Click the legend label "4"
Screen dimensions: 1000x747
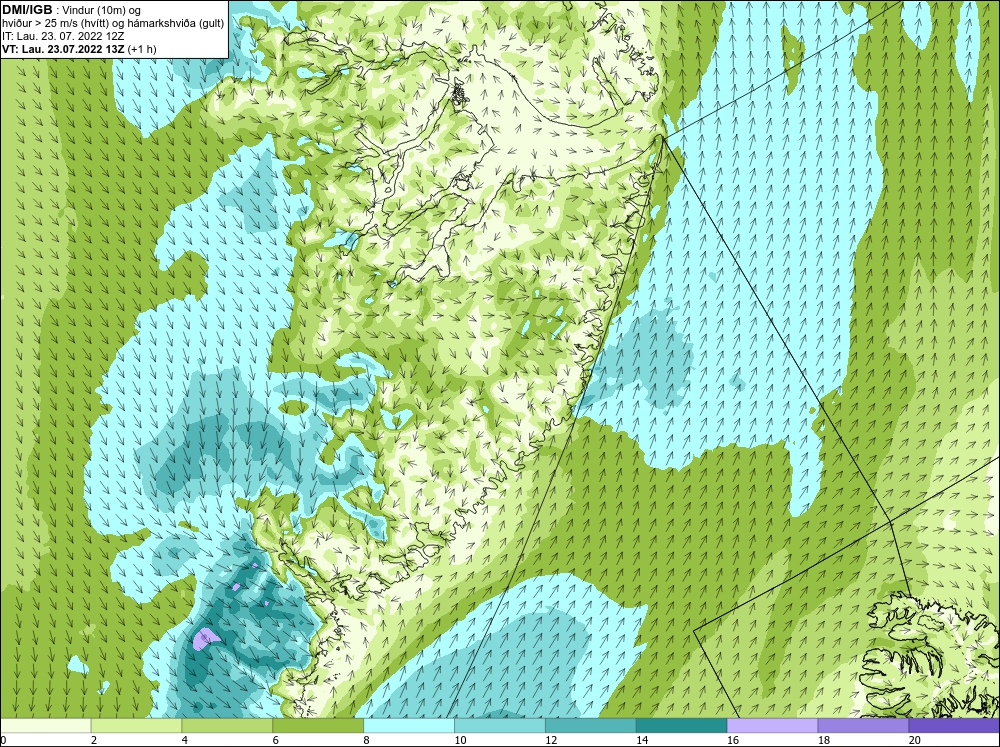click(x=184, y=740)
